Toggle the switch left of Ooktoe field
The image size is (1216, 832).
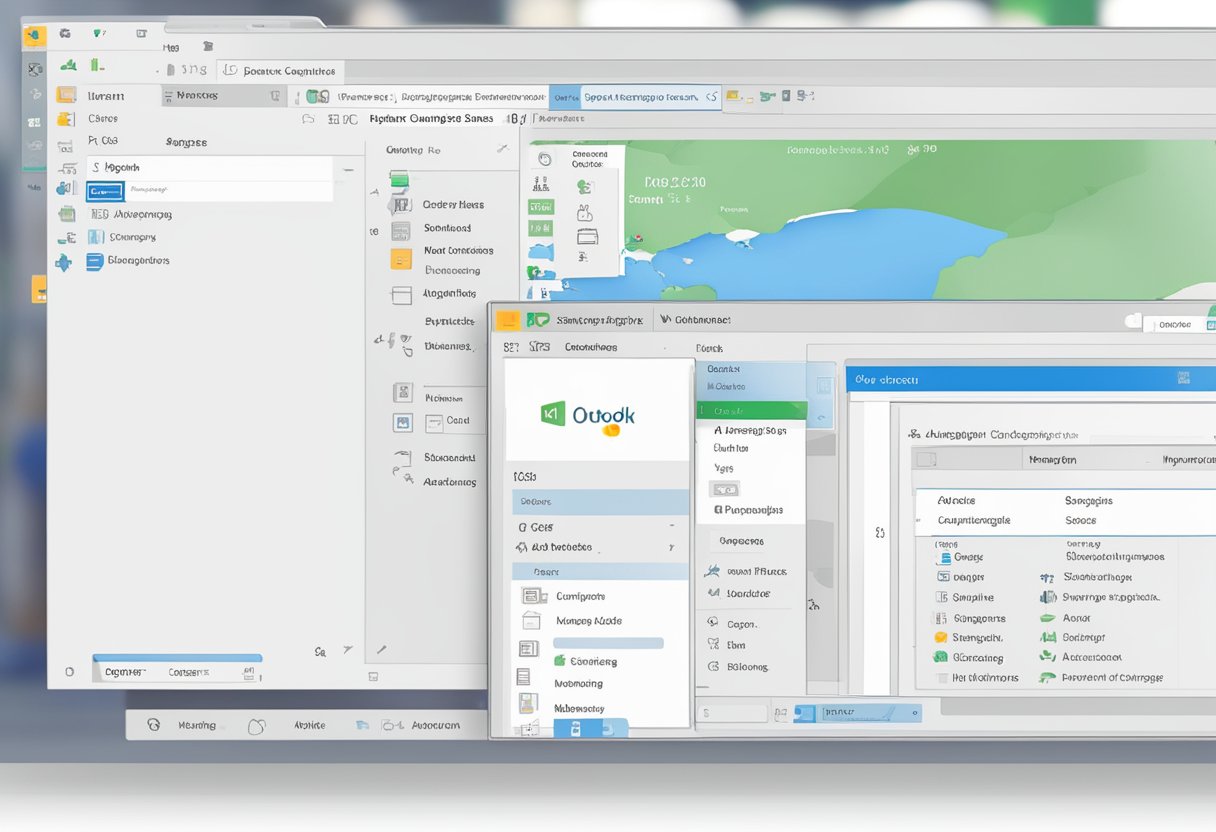(x=1133, y=322)
